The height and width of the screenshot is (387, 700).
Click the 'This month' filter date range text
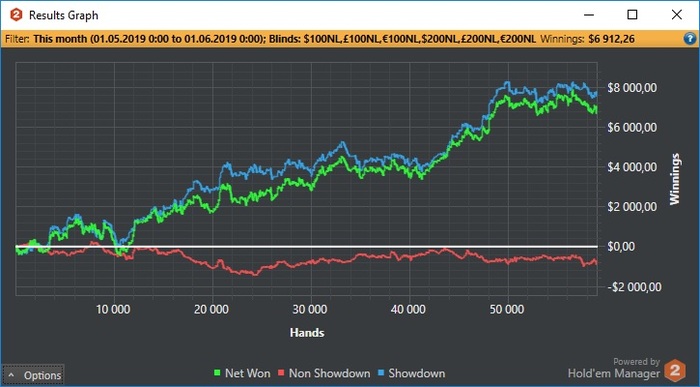pyautogui.click(x=150, y=39)
